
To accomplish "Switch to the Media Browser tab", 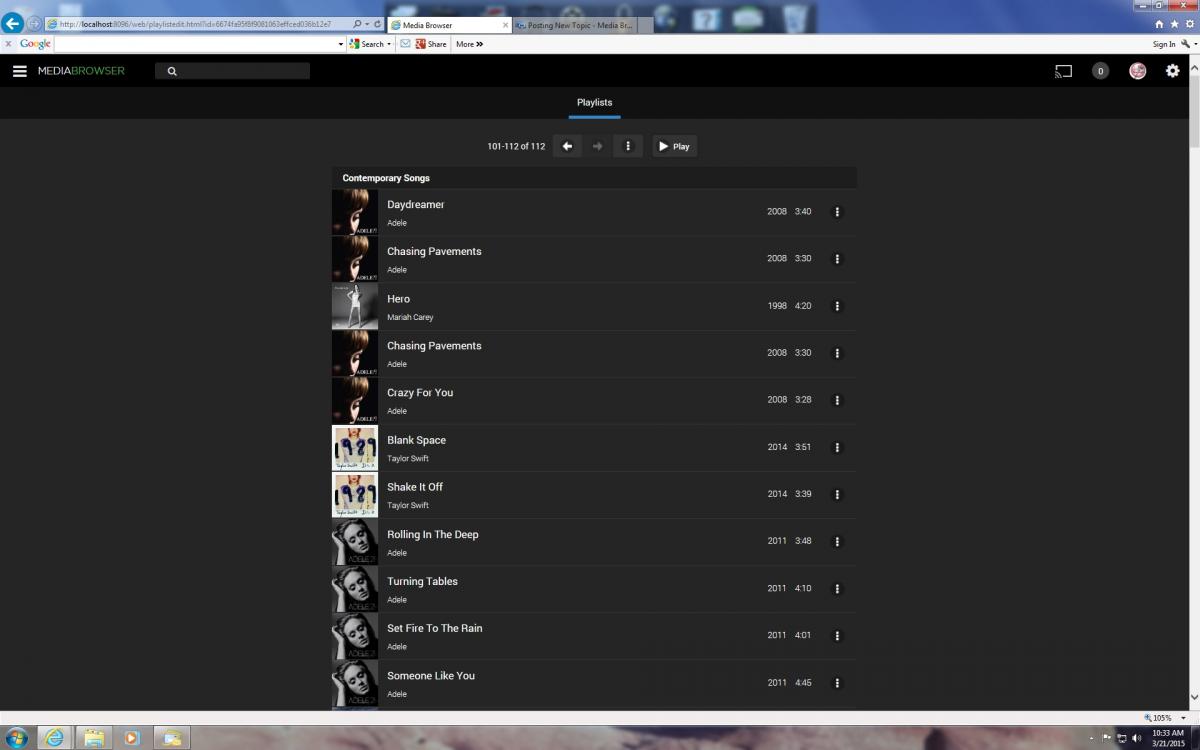I will [449, 25].
